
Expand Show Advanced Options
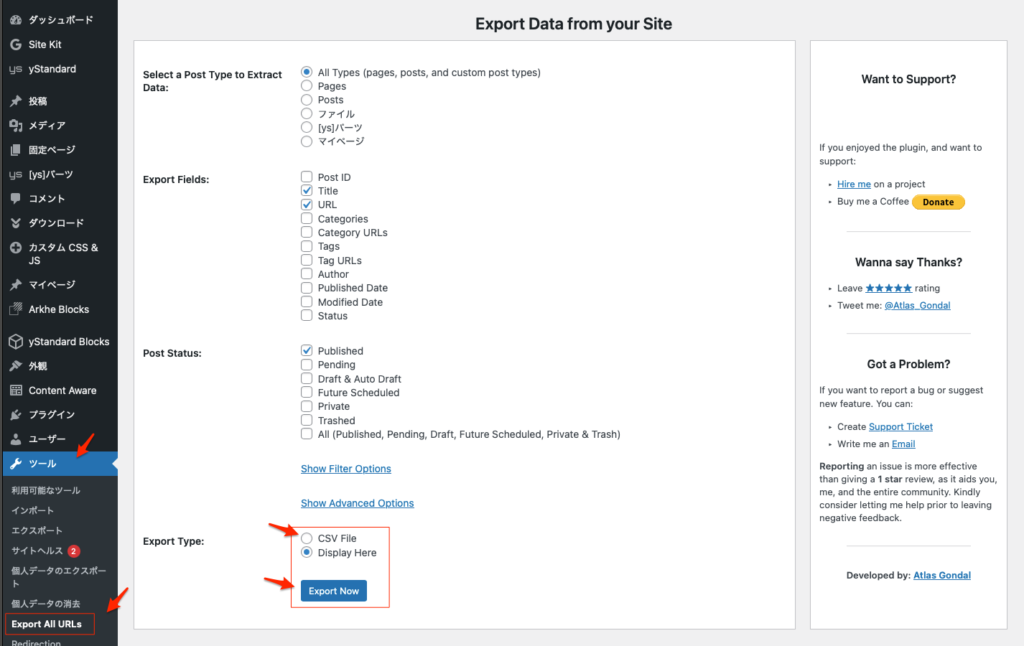pyautogui.click(x=357, y=503)
